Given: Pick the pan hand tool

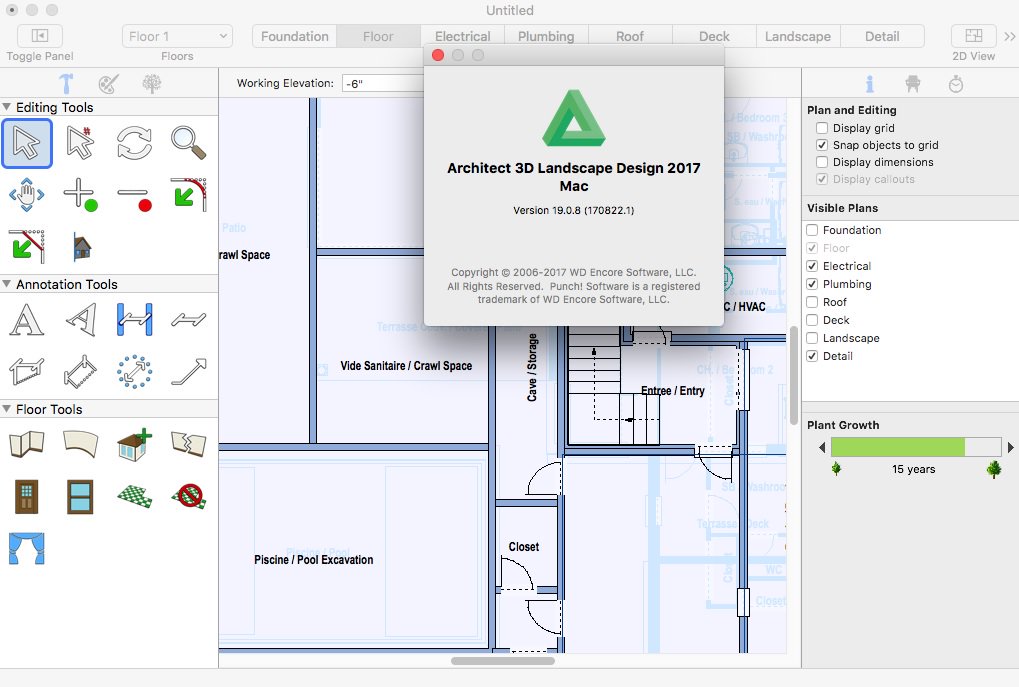Looking at the screenshot, I should (x=27, y=194).
